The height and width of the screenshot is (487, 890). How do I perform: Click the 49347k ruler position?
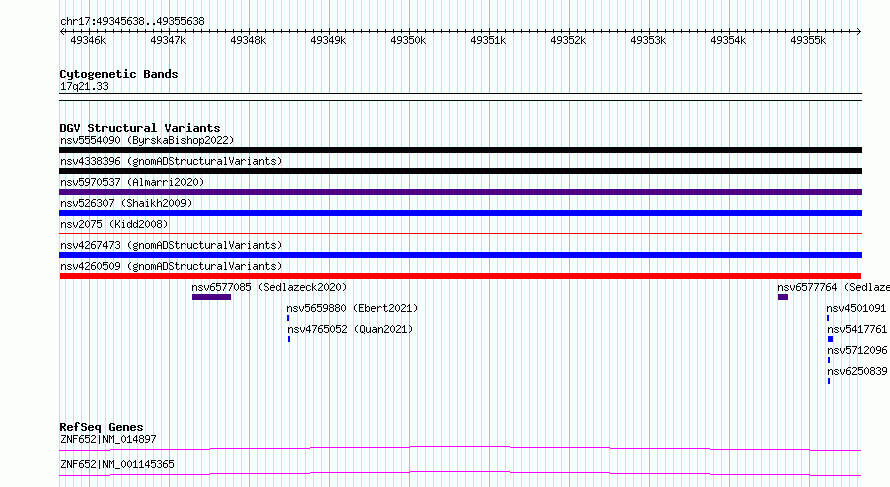pos(168,40)
